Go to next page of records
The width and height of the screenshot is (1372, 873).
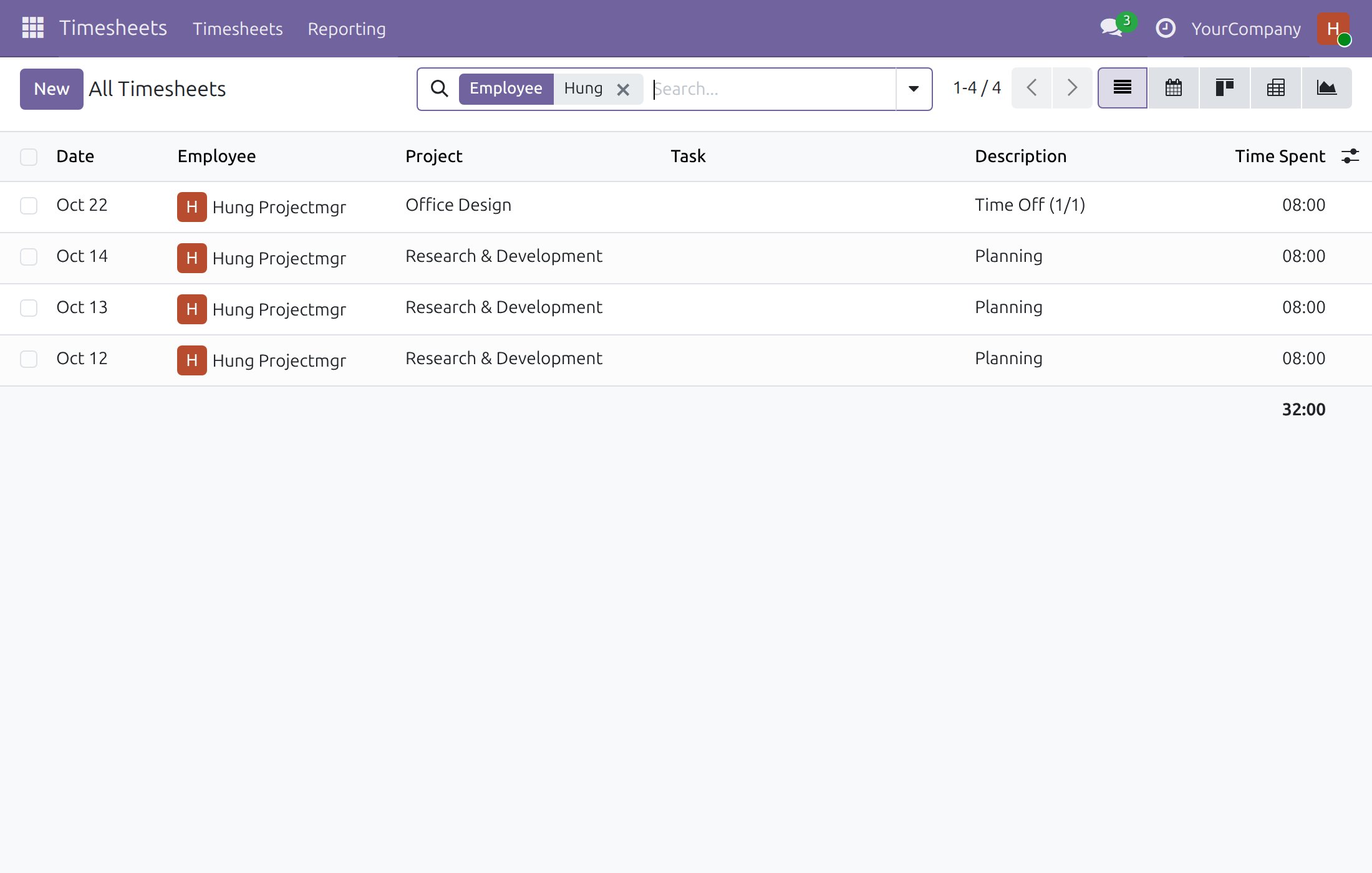tap(1072, 88)
